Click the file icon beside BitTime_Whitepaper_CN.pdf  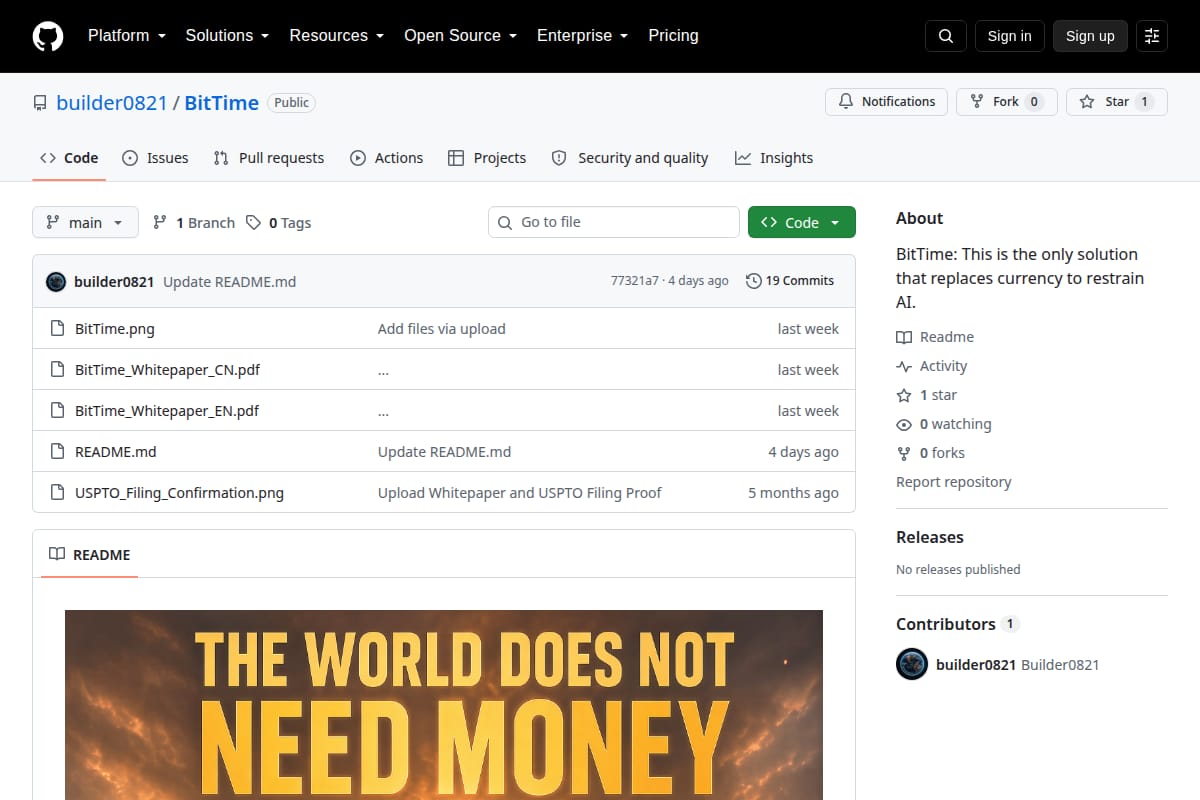coord(57,370)
